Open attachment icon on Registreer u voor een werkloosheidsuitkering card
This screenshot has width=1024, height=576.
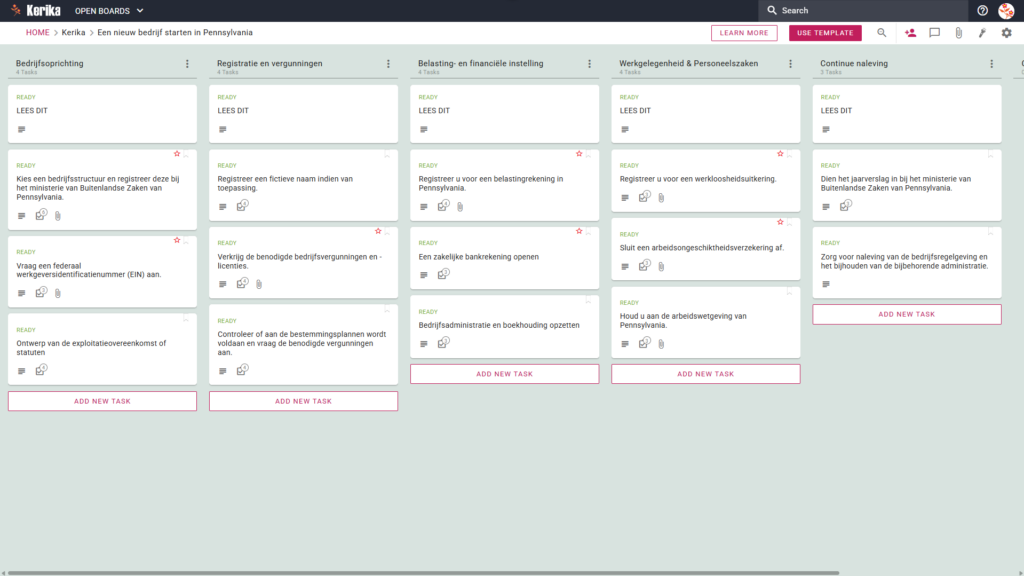tap(662, 197)
